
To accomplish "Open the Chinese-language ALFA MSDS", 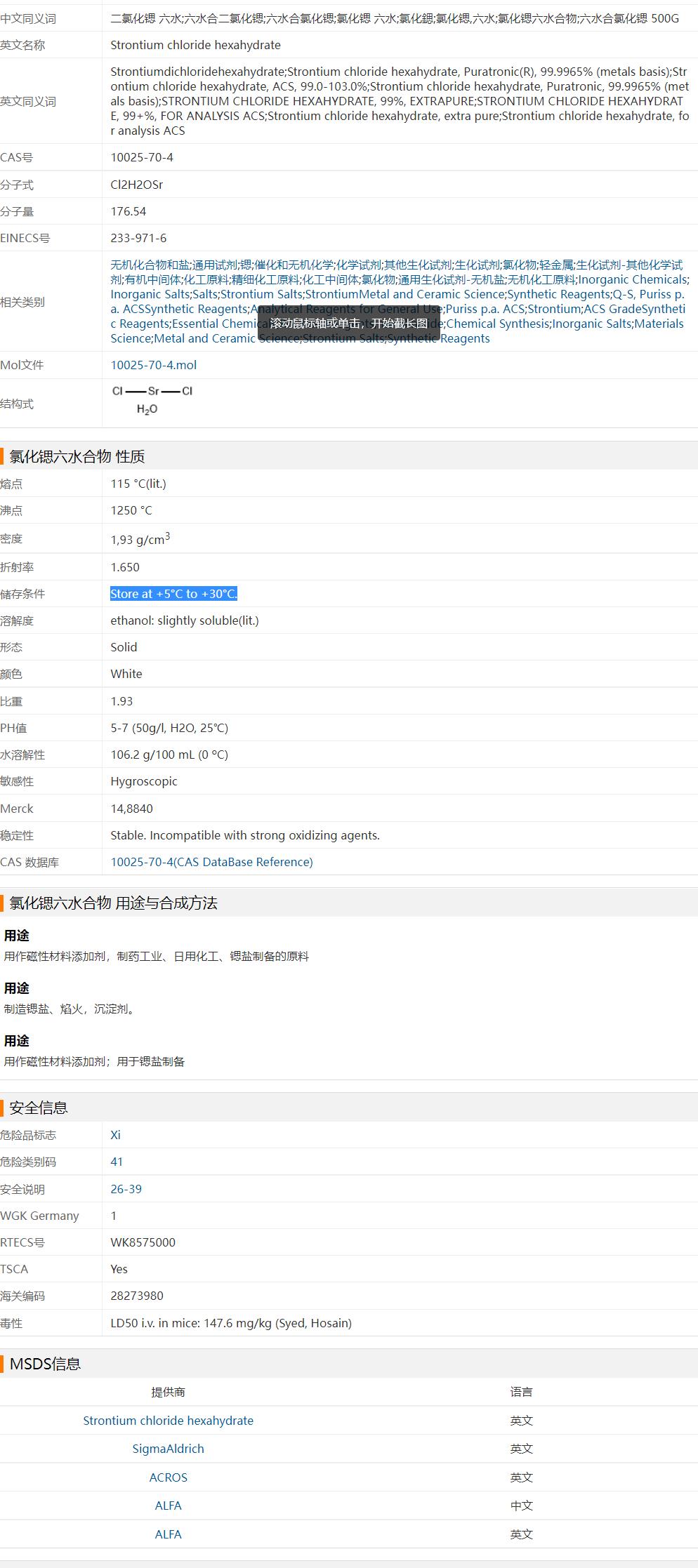I will point(168,1506).
